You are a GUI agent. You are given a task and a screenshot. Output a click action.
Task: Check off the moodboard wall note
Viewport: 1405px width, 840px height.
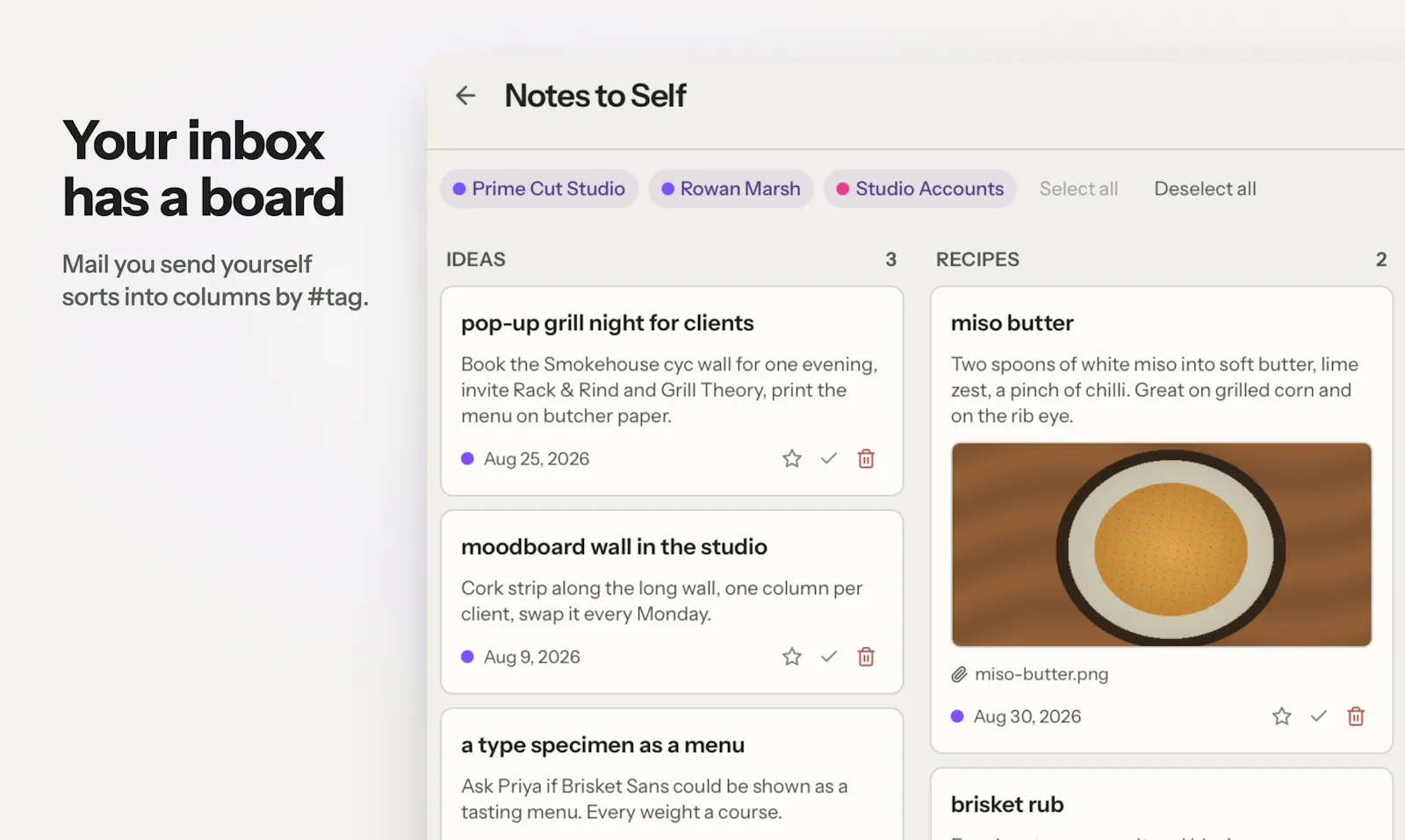pos(829,657)
